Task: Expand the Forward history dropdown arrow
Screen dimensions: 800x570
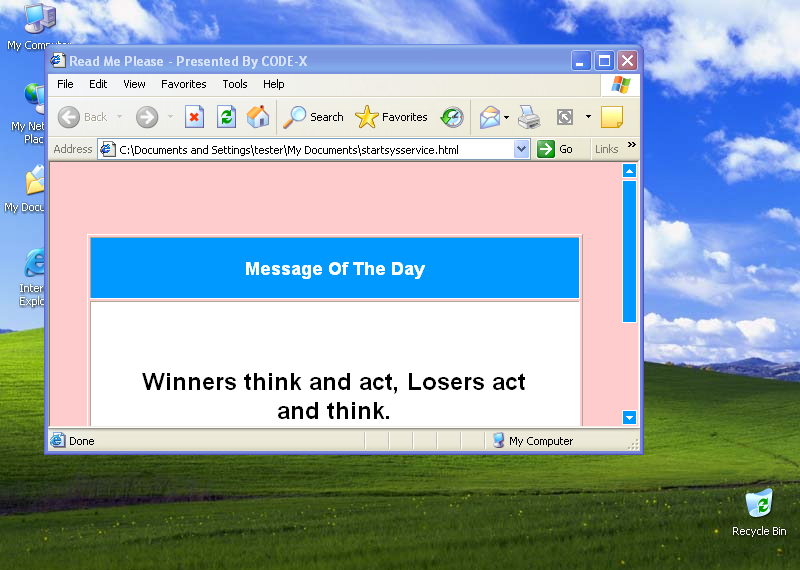Action: click(170, 117)
